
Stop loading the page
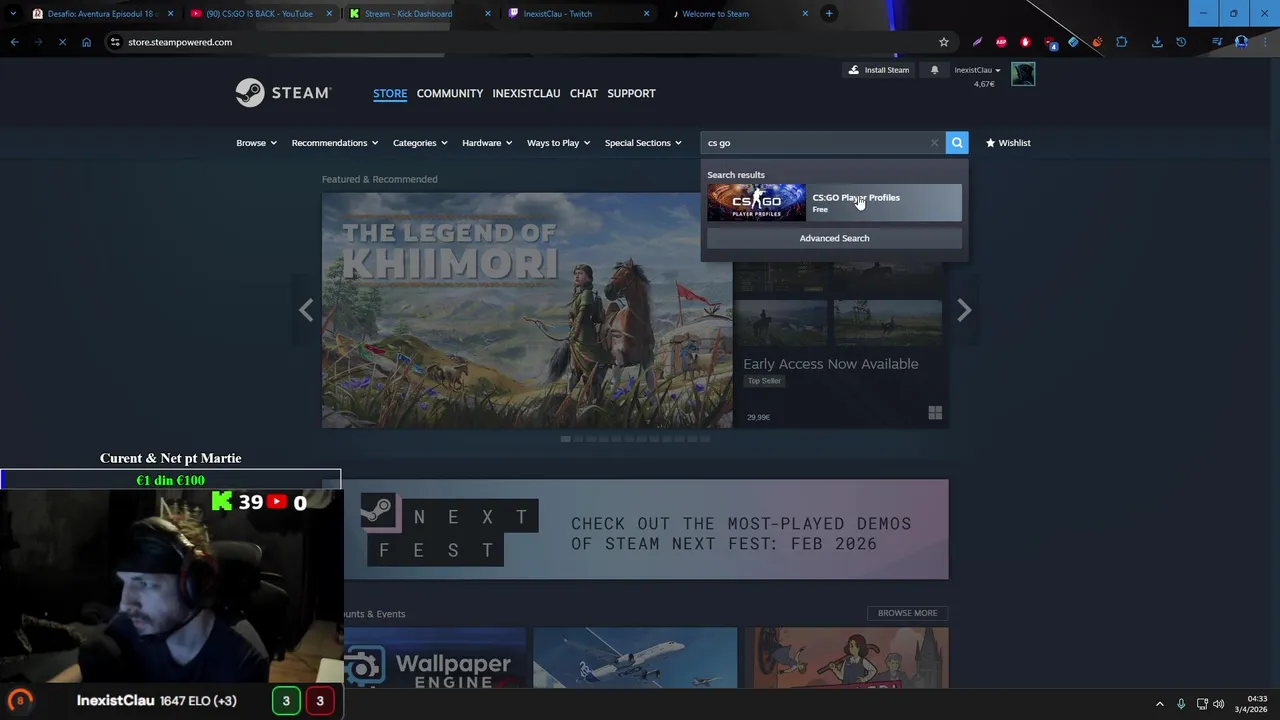tap(62, 42)
